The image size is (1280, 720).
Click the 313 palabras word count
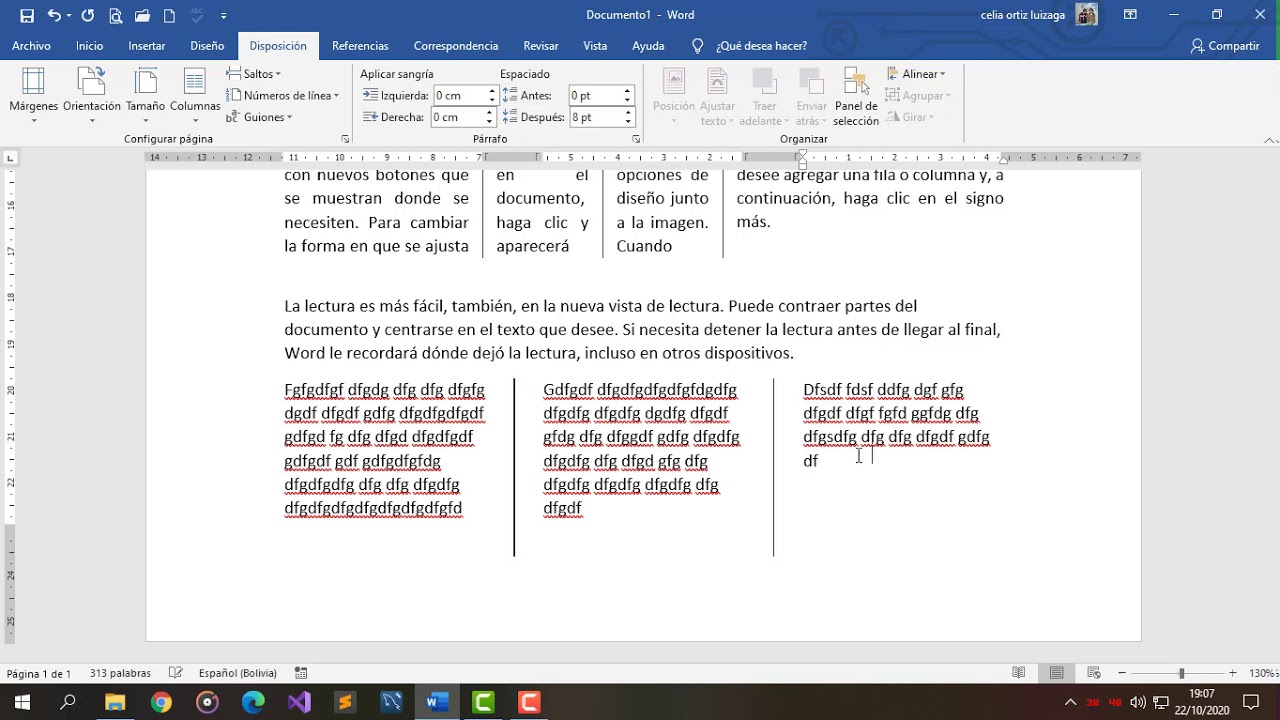(x=120, y=674)
